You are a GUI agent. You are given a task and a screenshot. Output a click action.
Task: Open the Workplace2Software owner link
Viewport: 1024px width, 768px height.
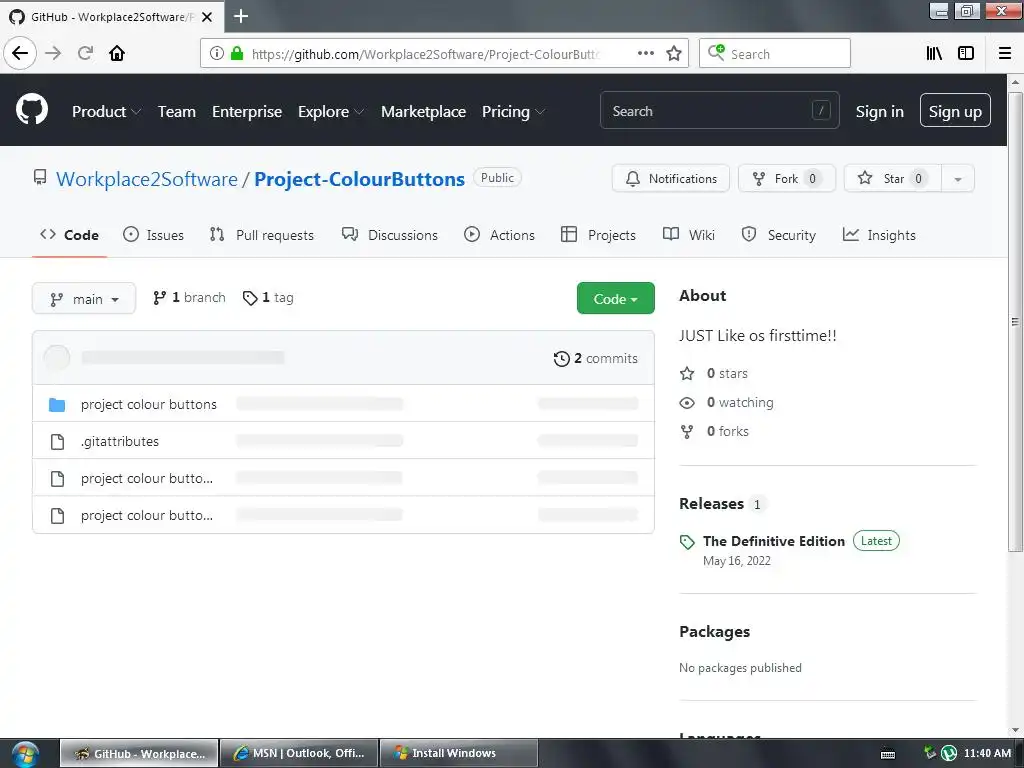click(147, 180)
